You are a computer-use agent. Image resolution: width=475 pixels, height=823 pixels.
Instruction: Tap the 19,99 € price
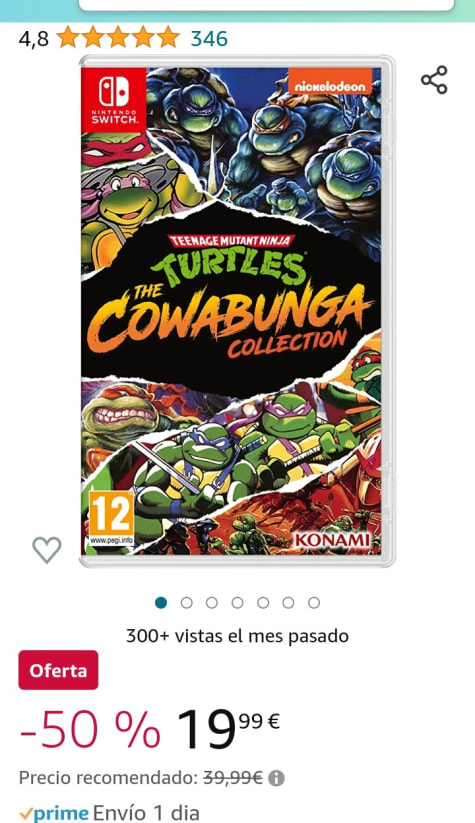click(x=228, y=729)
